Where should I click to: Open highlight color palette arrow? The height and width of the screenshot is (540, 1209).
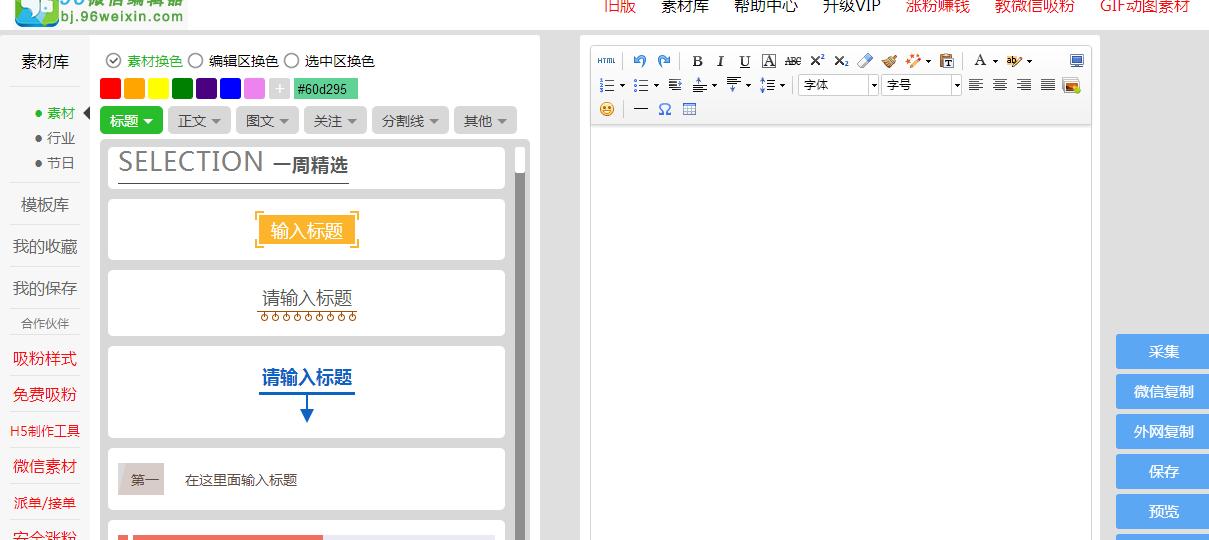click(x=1029, y=61)
